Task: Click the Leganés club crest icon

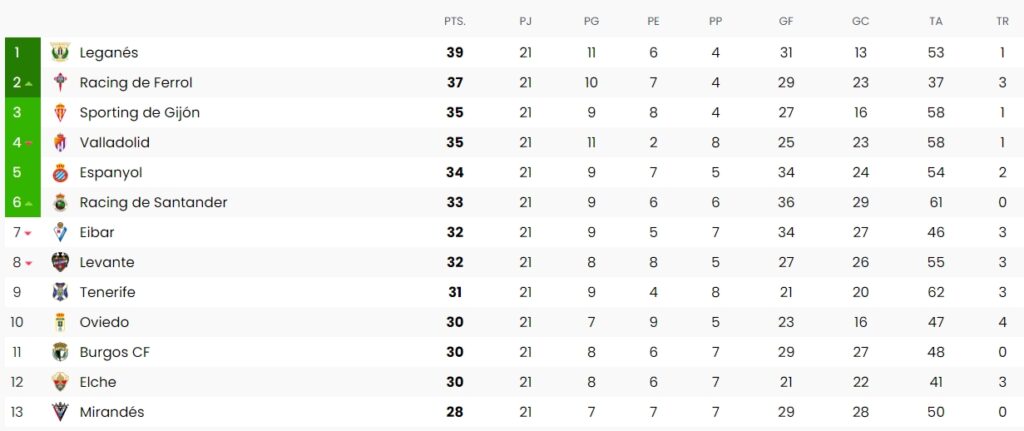Action: (x=60, y=53)
